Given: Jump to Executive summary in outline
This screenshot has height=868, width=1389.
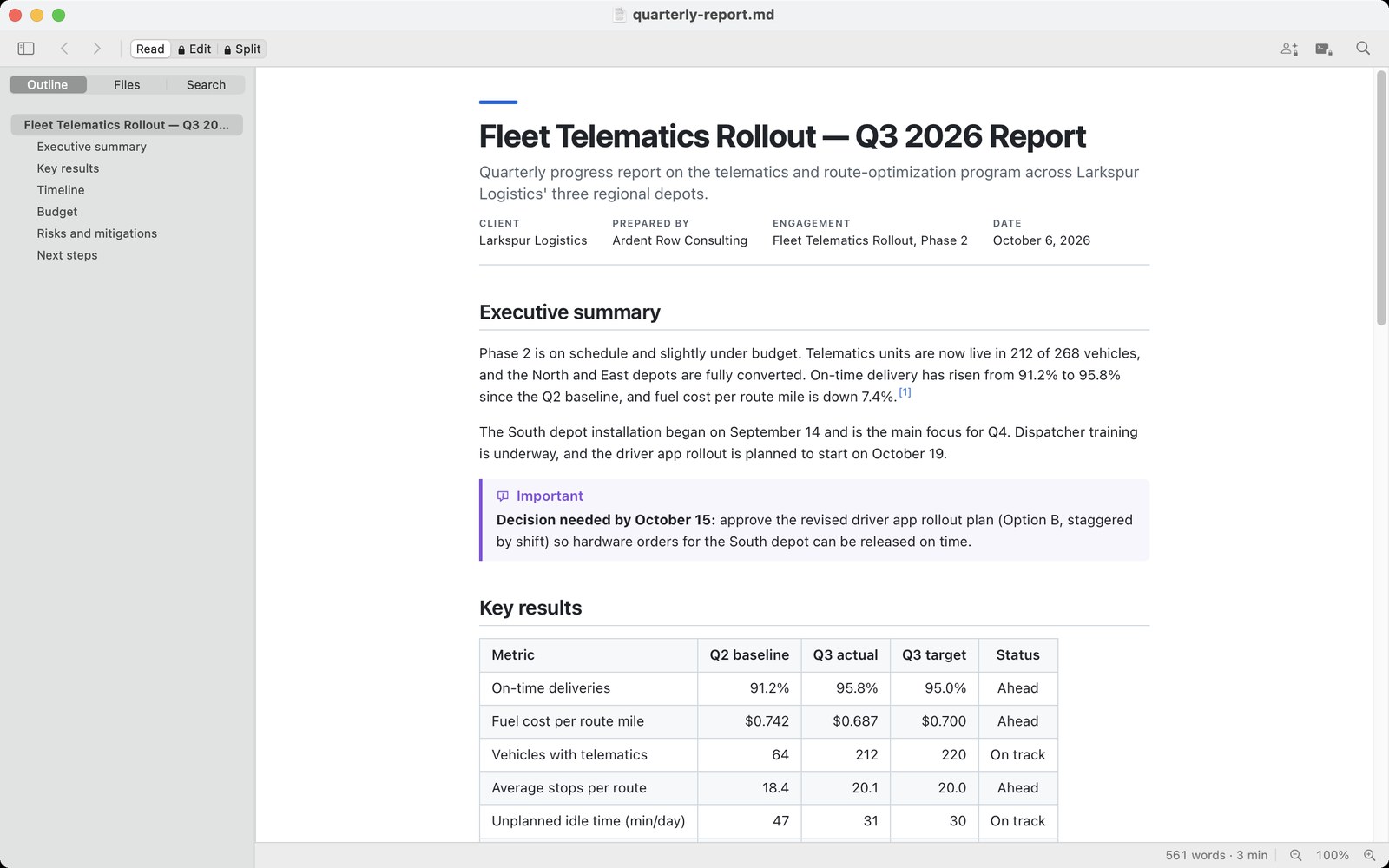Looking at the screenshot, I should (91, 147).
